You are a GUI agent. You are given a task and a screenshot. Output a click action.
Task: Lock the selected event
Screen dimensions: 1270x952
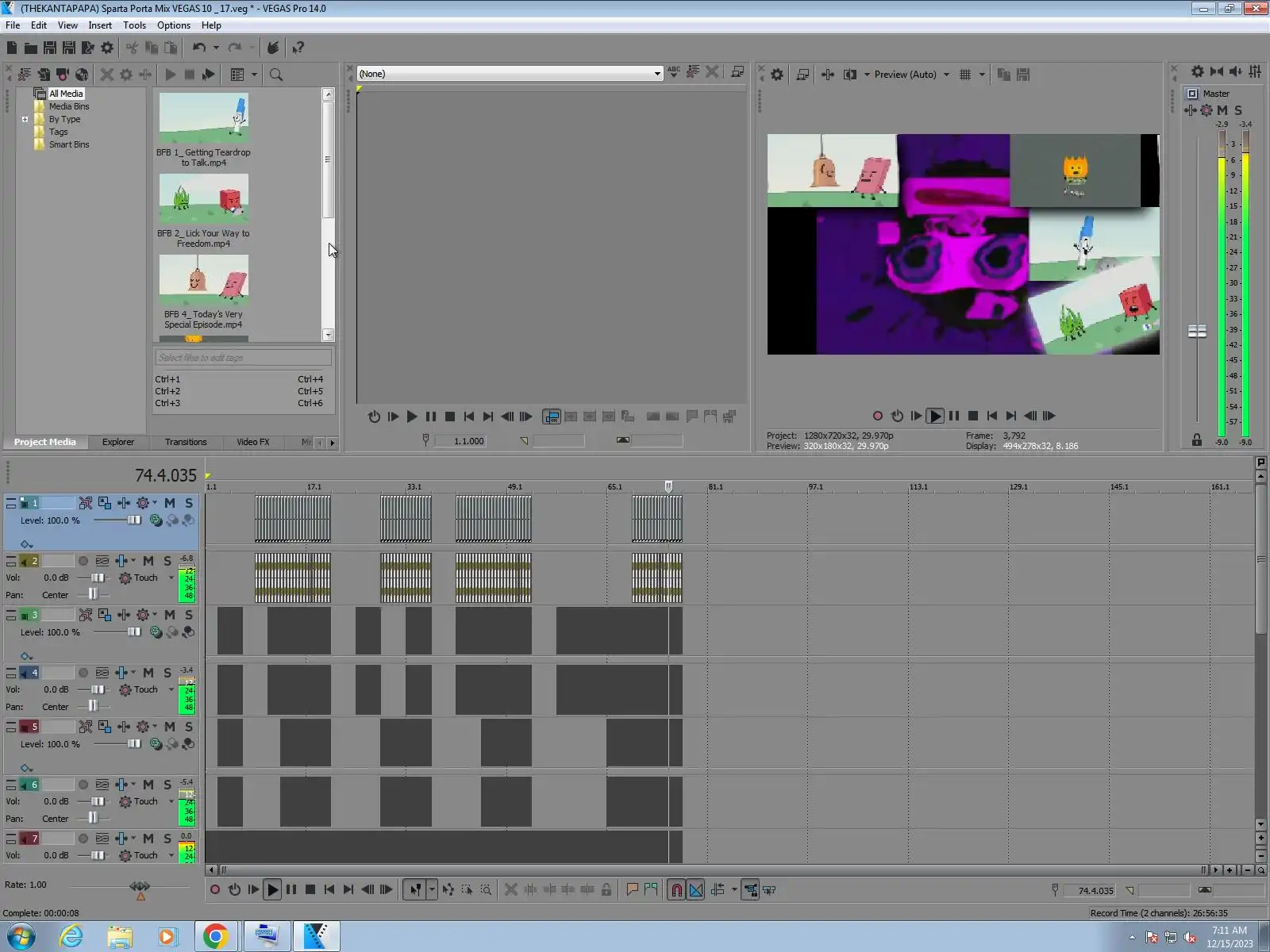606,890
